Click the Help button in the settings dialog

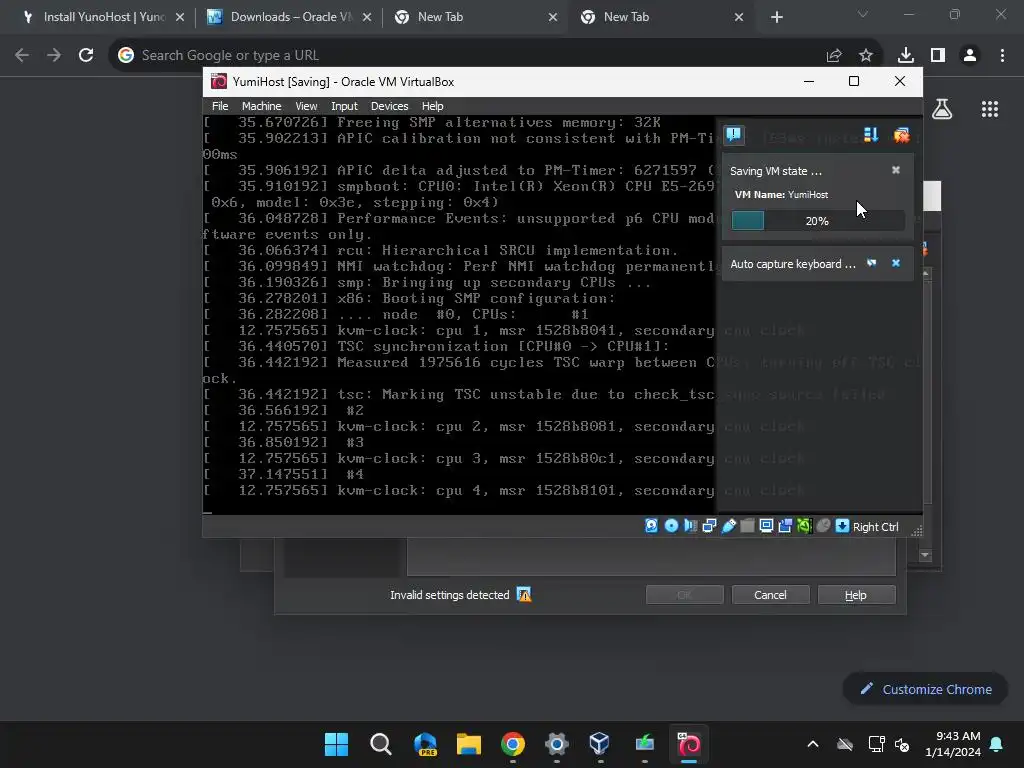click(856, 595)
